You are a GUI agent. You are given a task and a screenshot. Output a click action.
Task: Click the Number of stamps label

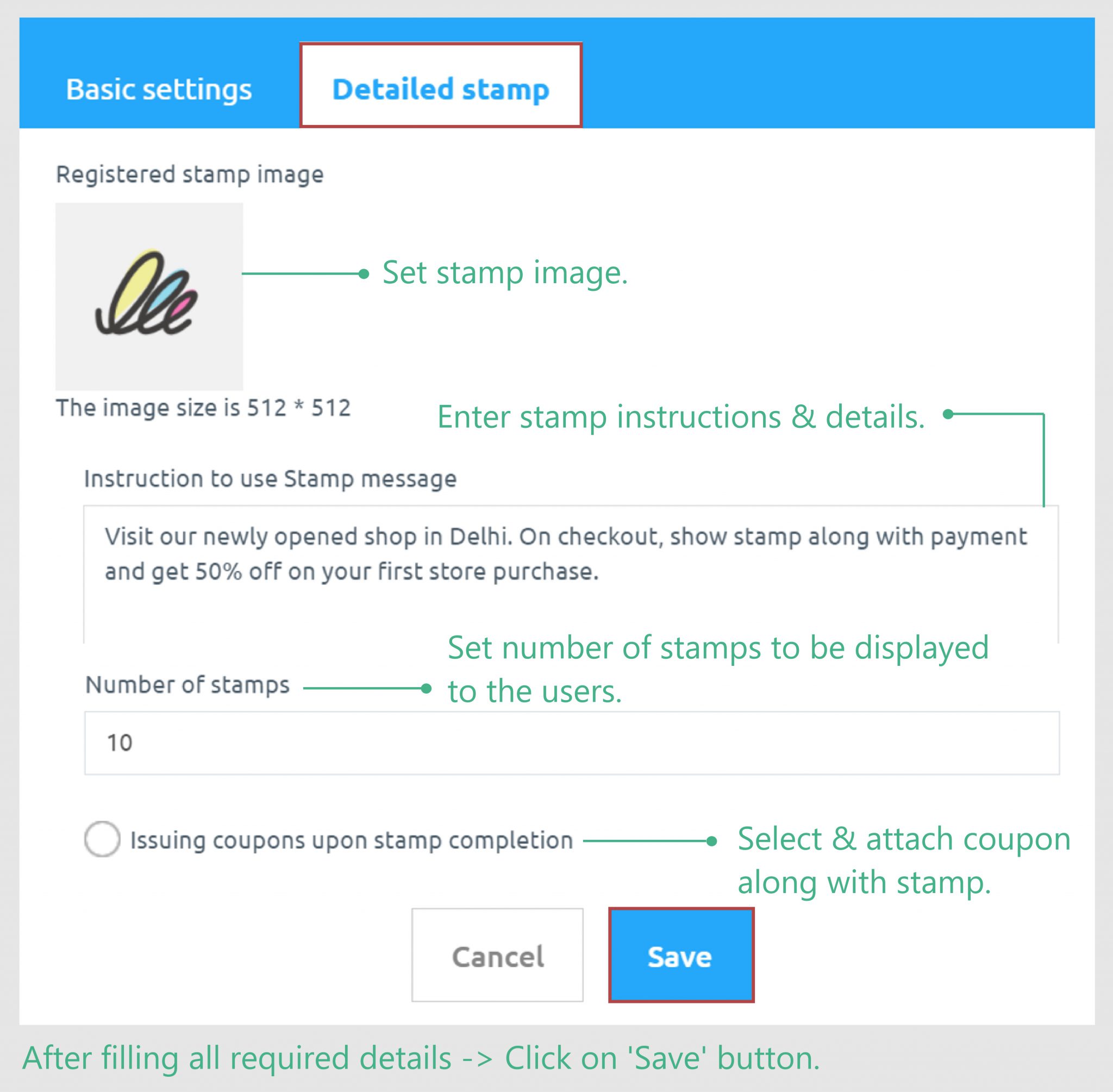[x=187, y=684]
